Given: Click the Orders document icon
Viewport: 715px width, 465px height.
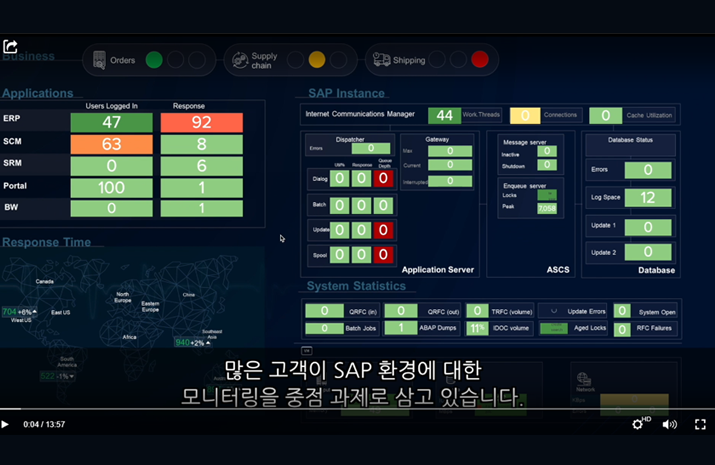Looking at the screenshot, I should click(99, 60).
